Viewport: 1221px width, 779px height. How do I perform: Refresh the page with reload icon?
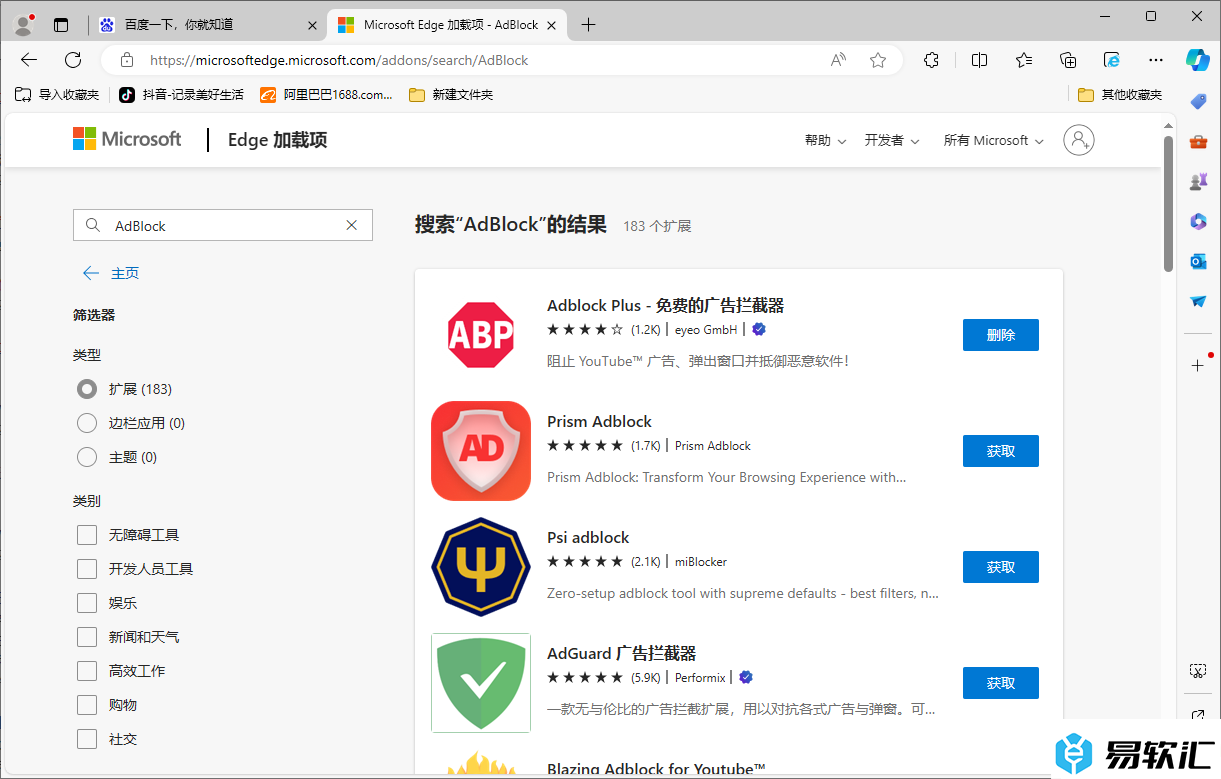pyautogui.click(x=73, y=60)
